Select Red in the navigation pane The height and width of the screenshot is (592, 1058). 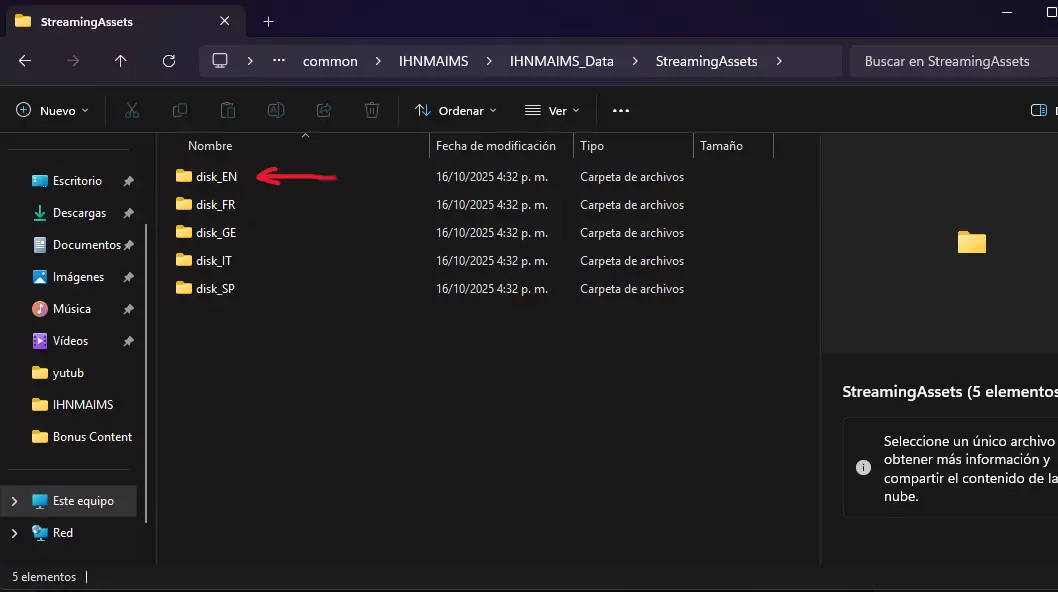point(63,533)
